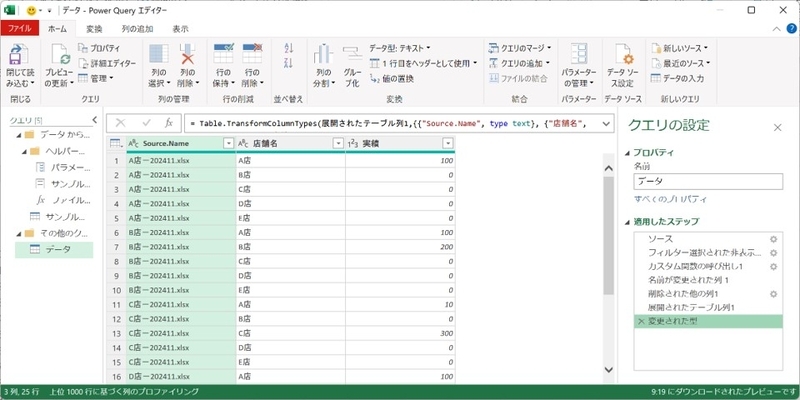Click the Remove Rows (行の削除) icon
The height and width of the screenshot is (400, 800).
click(x=252, y=54)
